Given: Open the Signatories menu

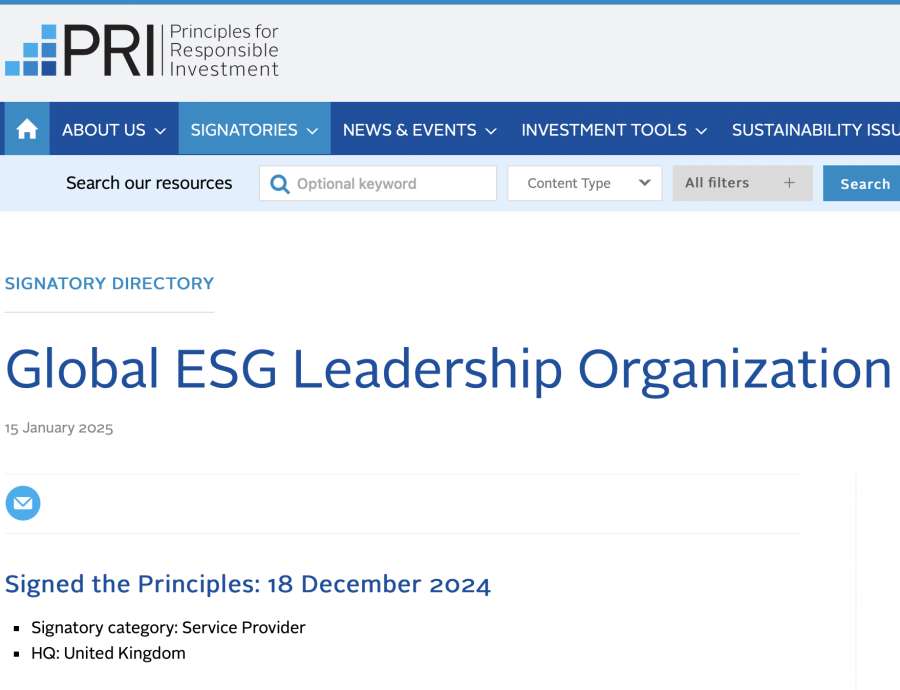Looking at the screenshot, I should point(244,130).
